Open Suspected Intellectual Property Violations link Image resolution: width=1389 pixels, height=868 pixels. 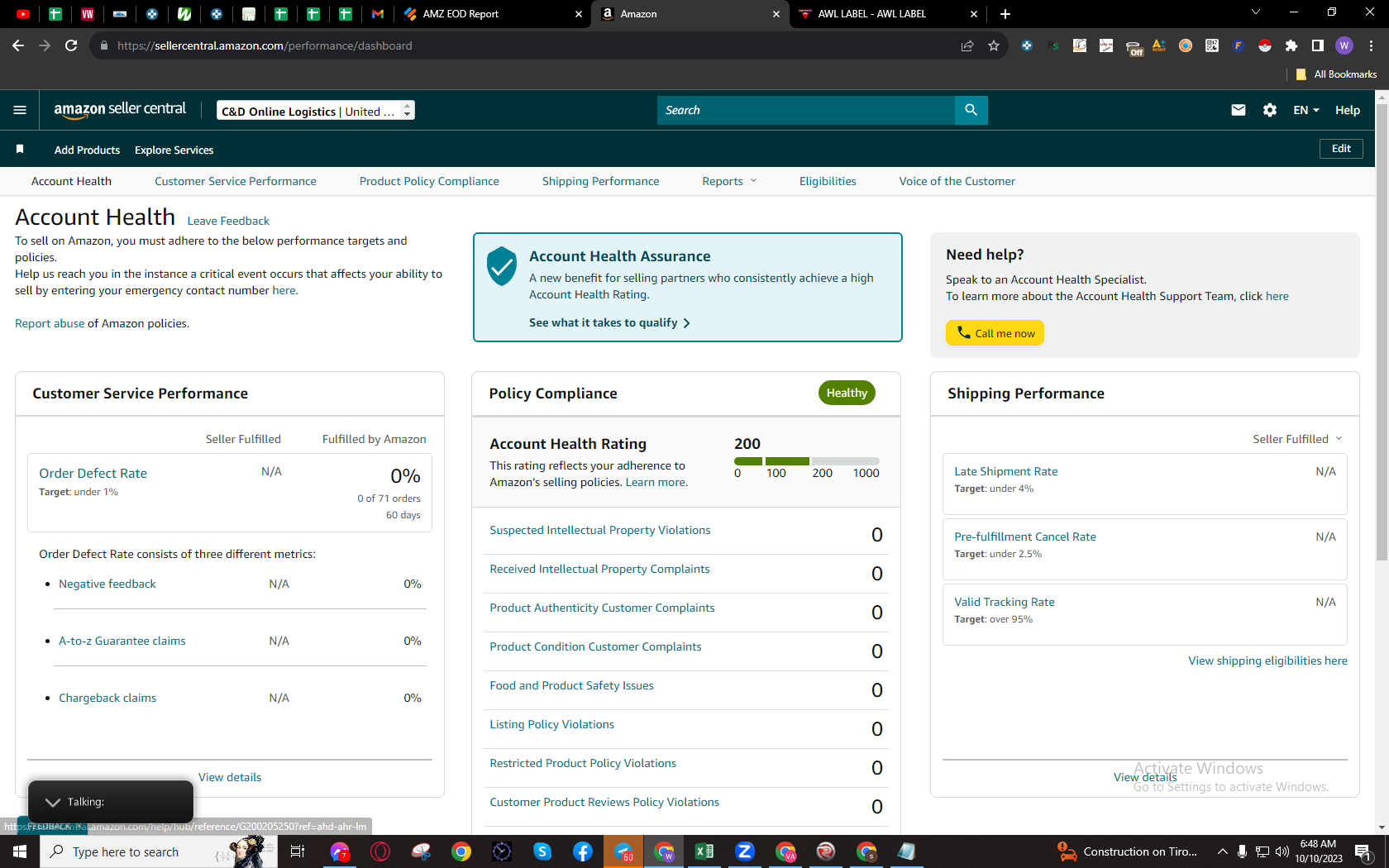pyautogui.click(x=600, y=530)
